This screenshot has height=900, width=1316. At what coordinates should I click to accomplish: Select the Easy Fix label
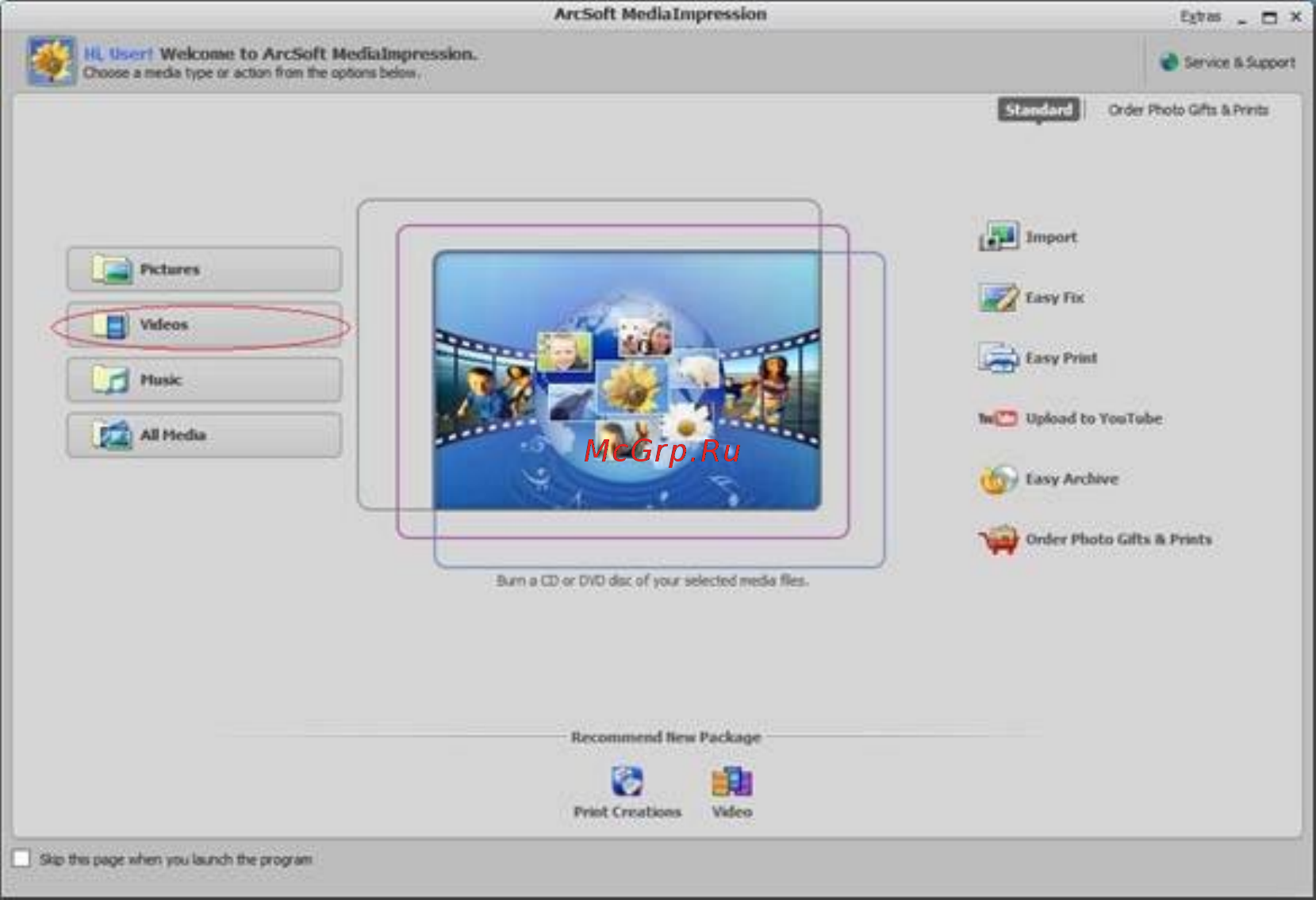[1054, 297]
